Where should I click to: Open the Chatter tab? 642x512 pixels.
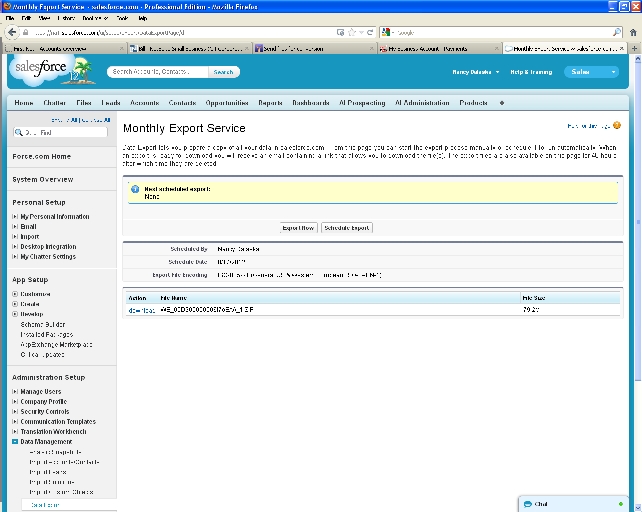pos(54,103)
